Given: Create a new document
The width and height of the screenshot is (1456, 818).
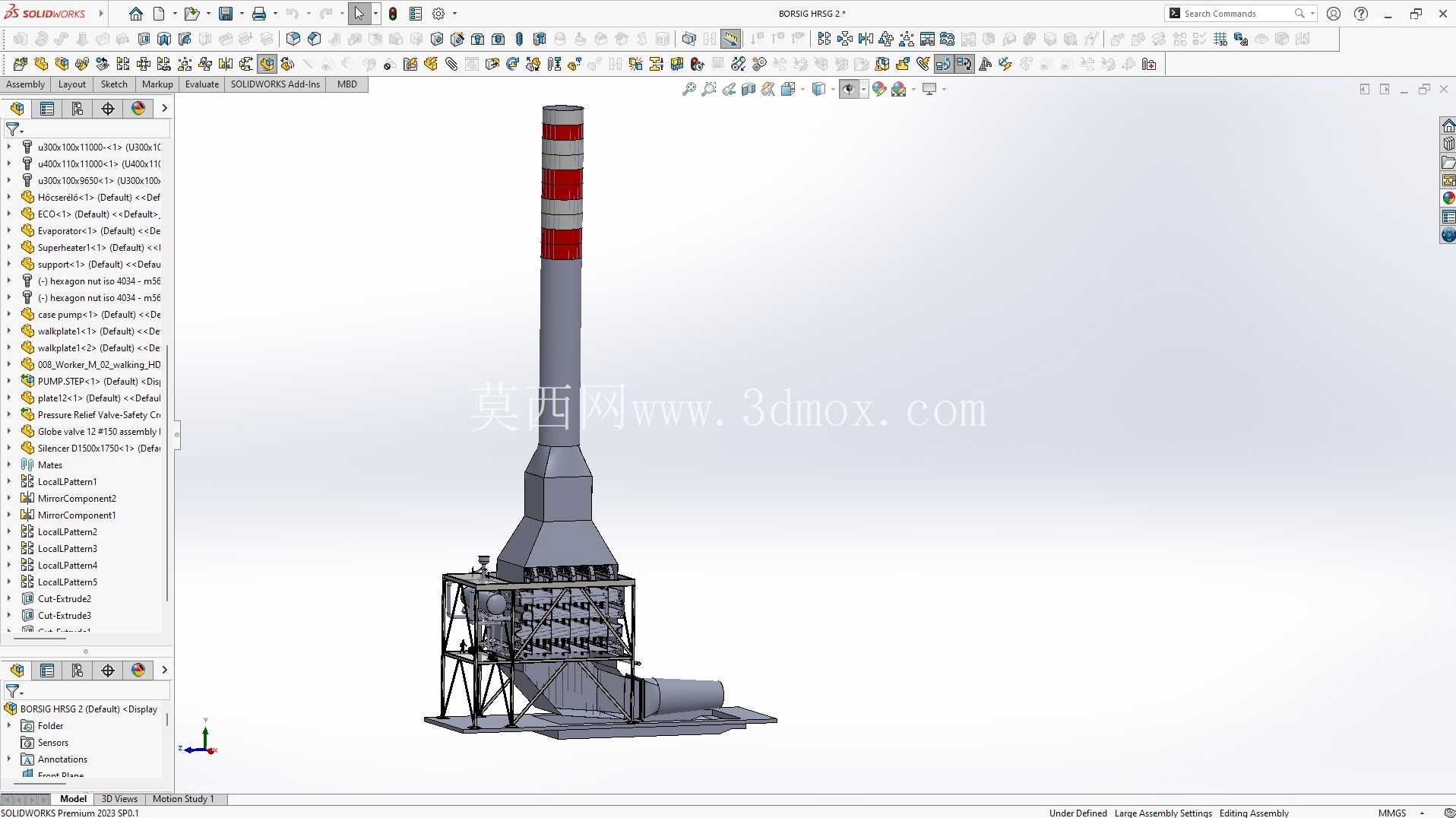Looking at the screenshot, I should (159, 14).
